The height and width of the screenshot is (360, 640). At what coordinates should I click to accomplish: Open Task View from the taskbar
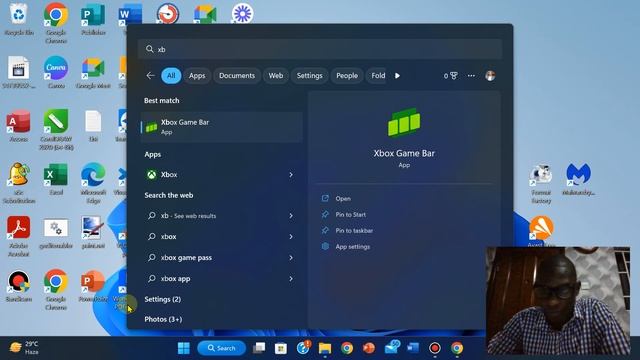click(259, 348)
